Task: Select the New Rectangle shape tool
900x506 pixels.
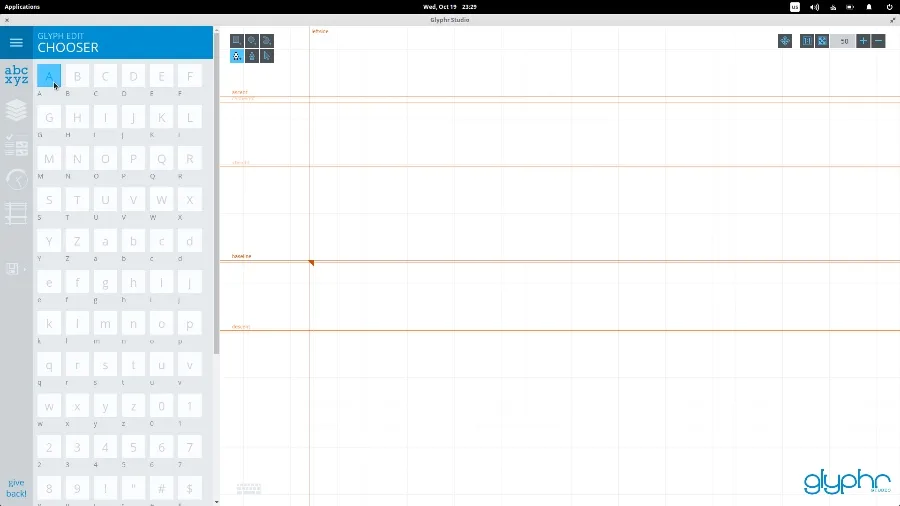Action: click(237, 41)
